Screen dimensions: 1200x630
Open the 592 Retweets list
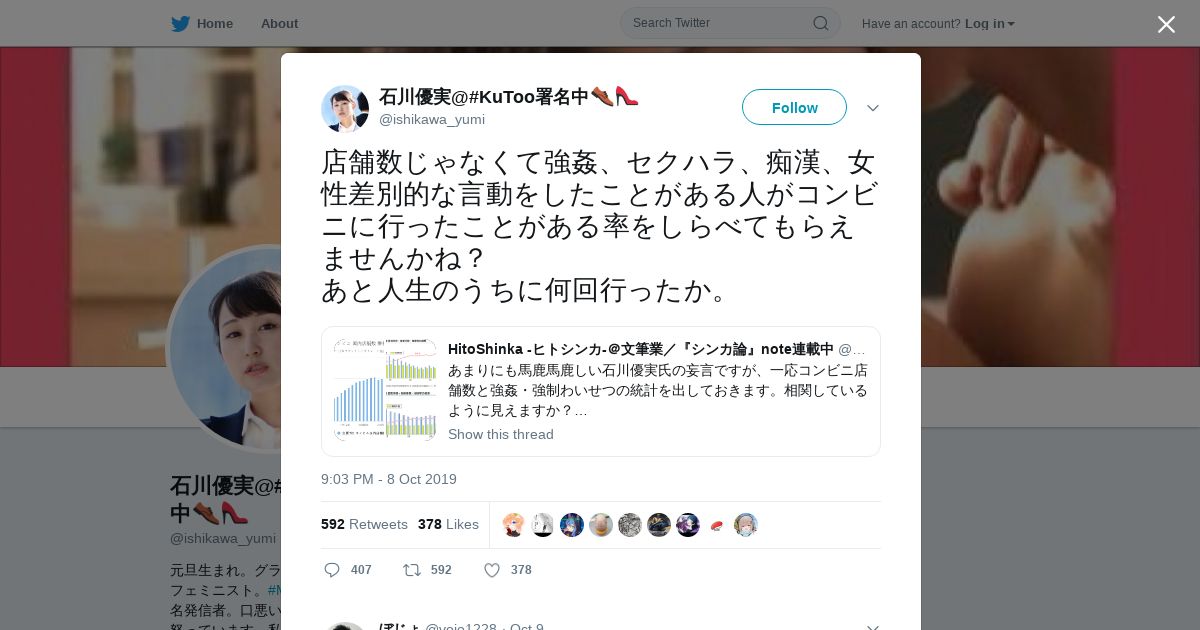point(364,524)
